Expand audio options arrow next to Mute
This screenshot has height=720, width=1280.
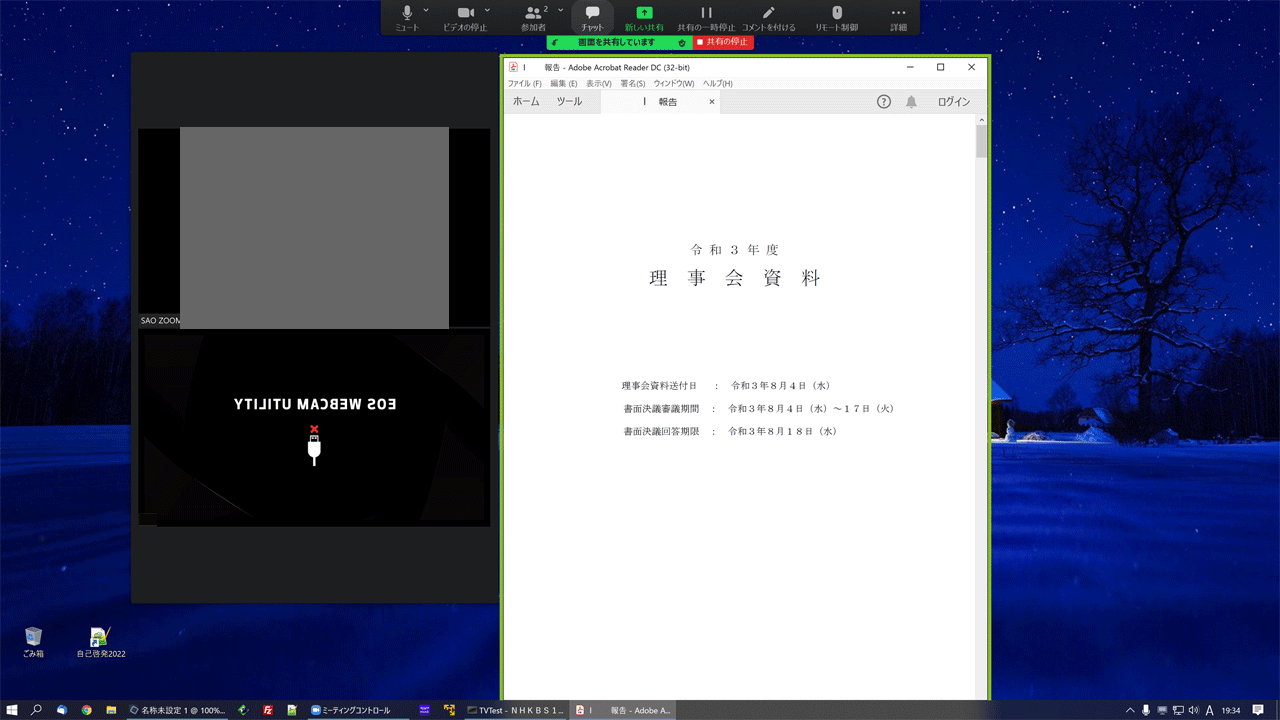[x=426, y=9]
